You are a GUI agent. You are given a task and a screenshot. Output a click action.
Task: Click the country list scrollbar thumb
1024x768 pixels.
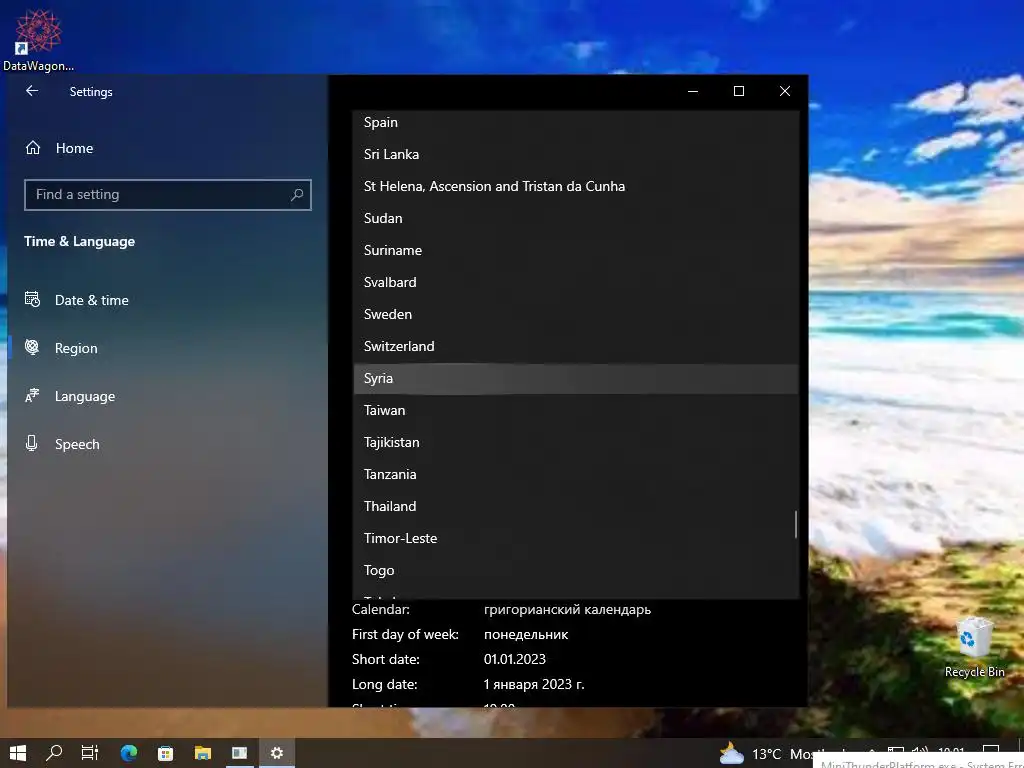pos(795,524)
